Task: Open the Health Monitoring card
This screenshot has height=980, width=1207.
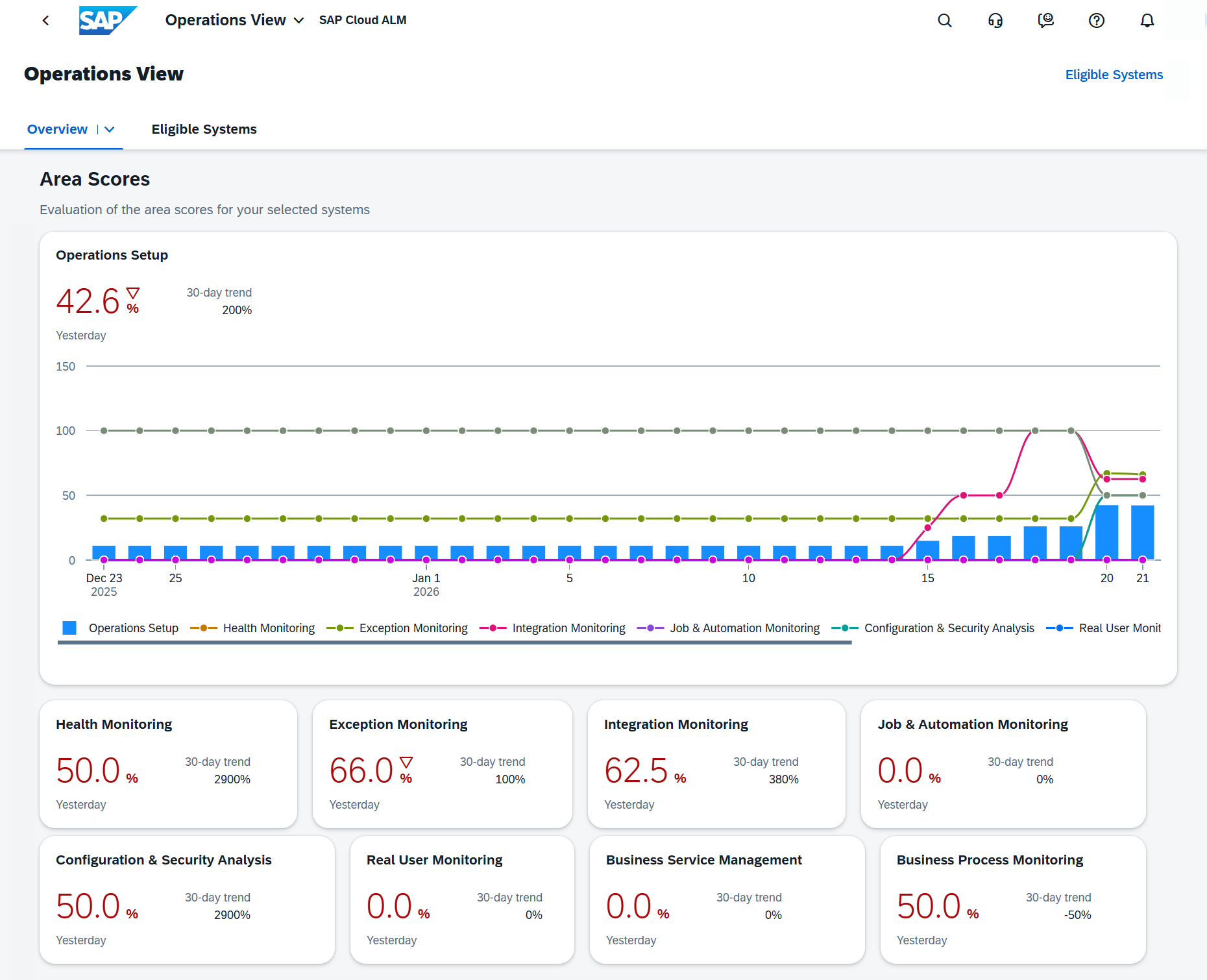Action: coord(168,763)
